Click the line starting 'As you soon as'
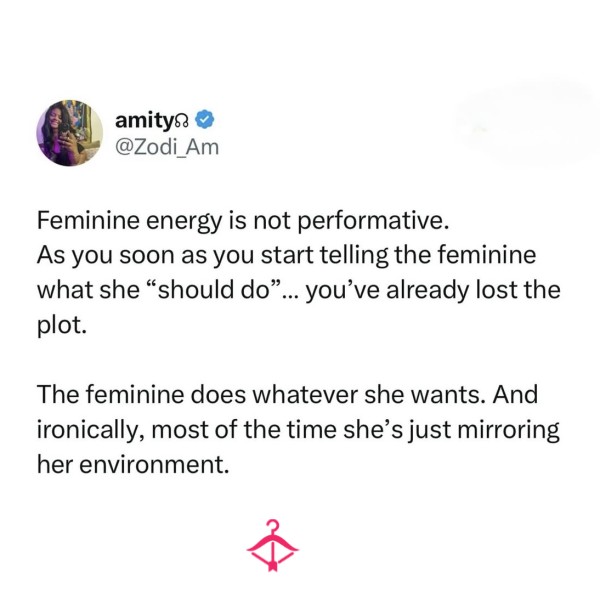This screenshot has width=600, height=600. (x=287, y=256)
